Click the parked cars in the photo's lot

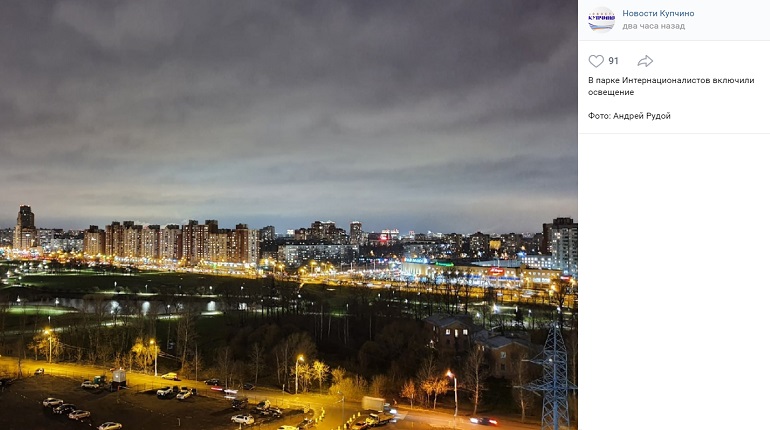pyautogui.click(x=66, y=408)
